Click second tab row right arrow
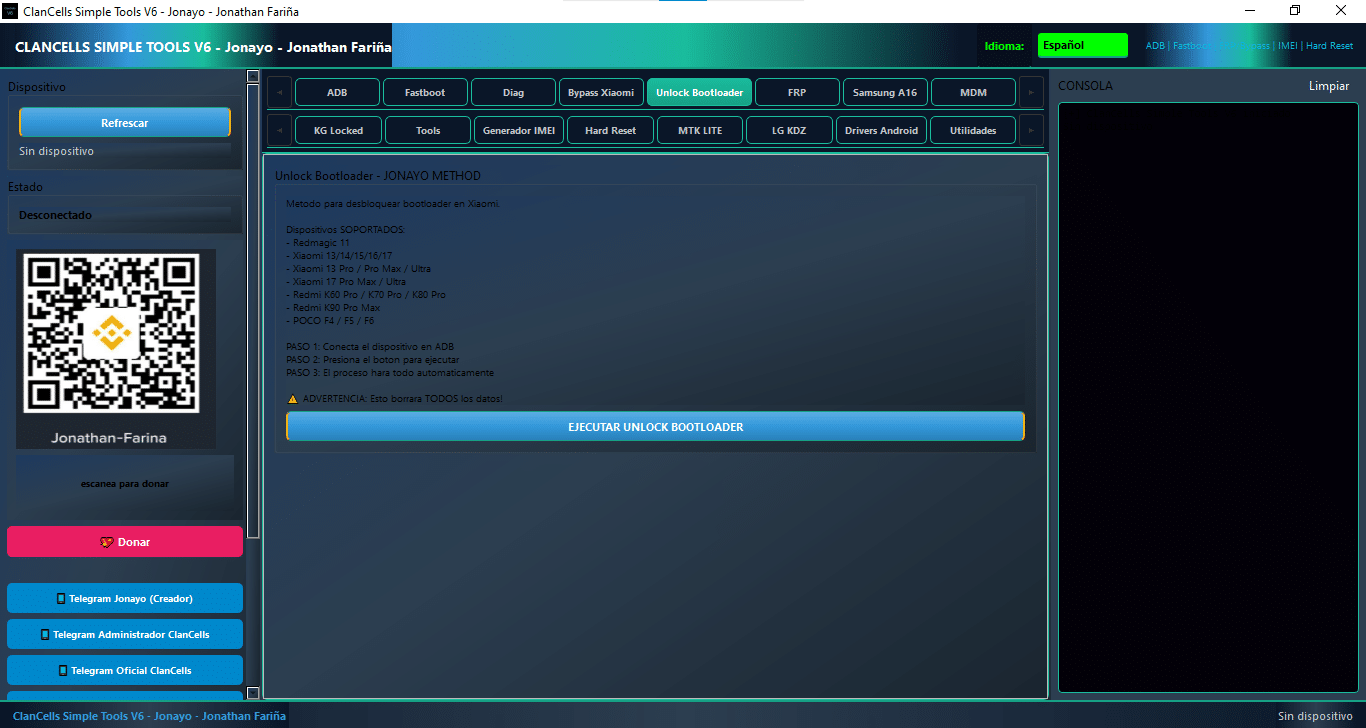 click(1031, 130)
